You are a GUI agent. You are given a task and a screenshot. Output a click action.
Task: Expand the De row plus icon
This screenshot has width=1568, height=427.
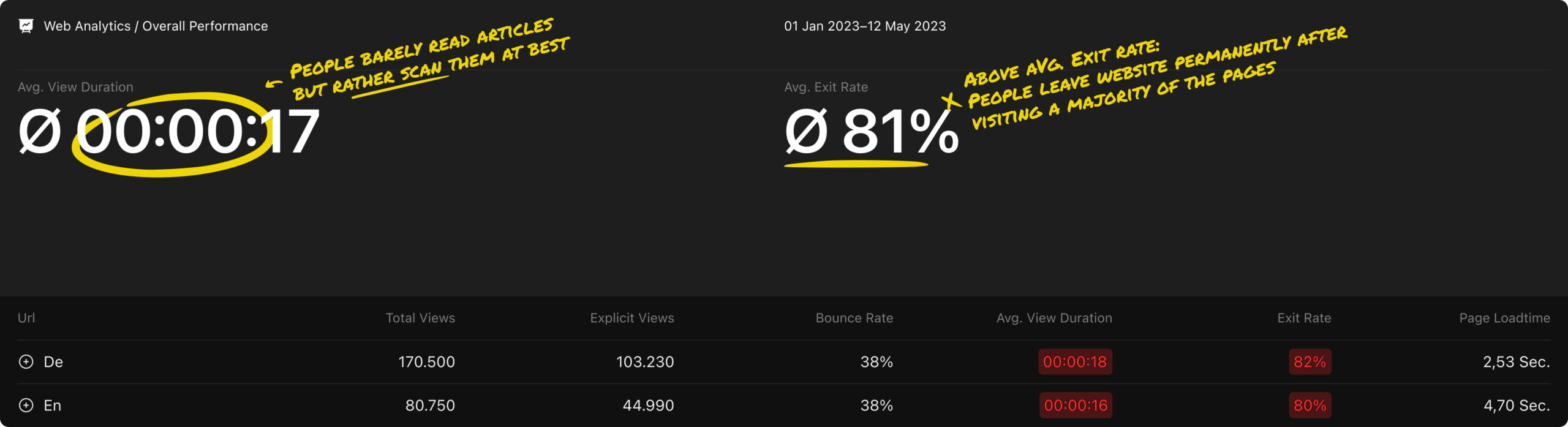tap(26, 361)
